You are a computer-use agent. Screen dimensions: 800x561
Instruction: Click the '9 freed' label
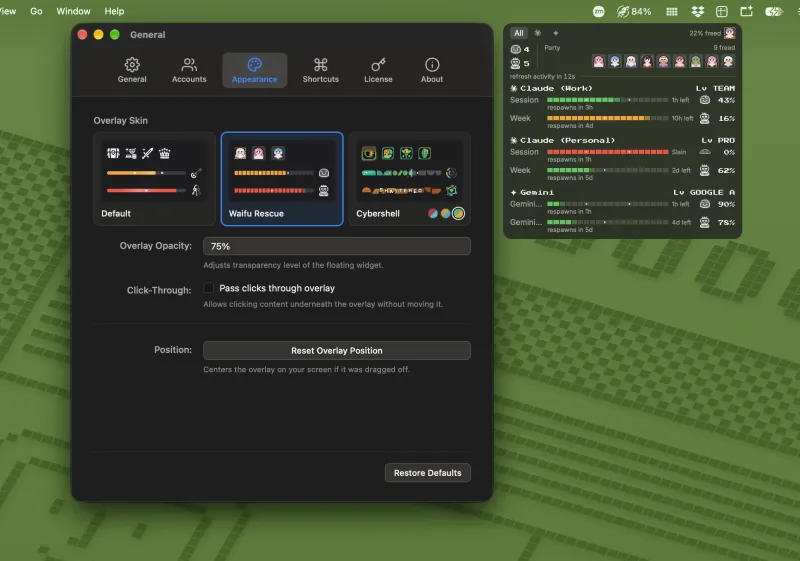(x=724, y=47)
